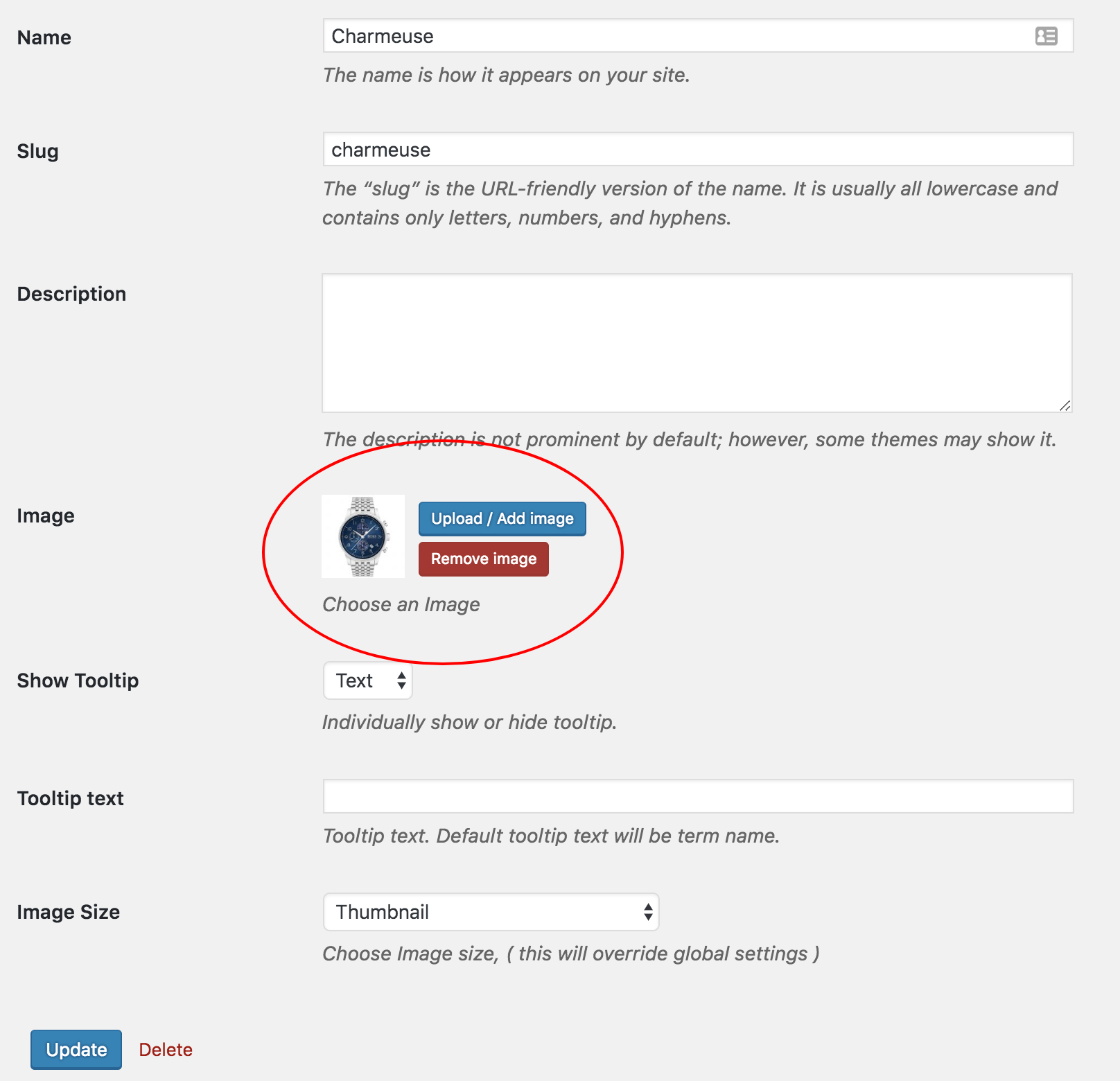This screenshot has width=1120, height=1081.
Task: Click inside the Tooltip text field
Action: (693, 796)
